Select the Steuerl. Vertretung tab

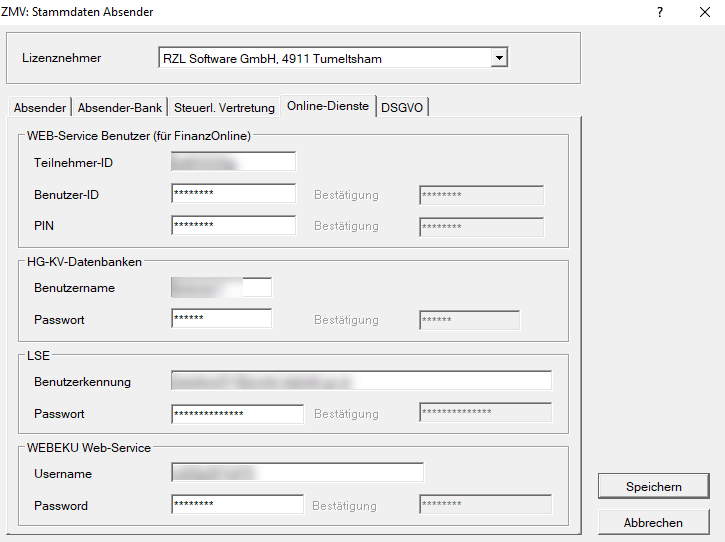pyautogui.click(x=224, y=108)
